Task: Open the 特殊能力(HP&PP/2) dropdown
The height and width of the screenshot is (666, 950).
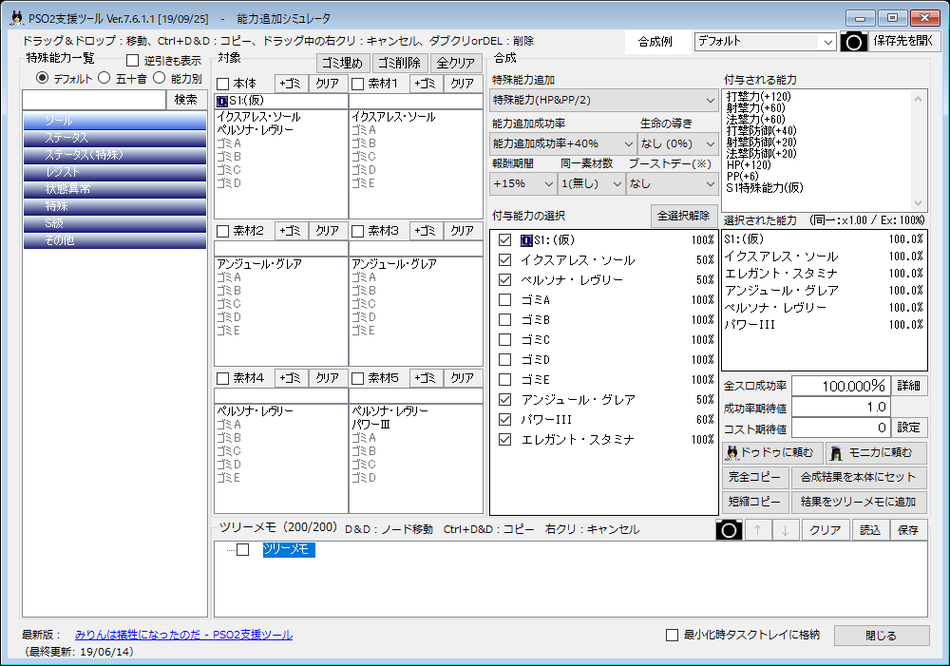Action: coord(604,99)
